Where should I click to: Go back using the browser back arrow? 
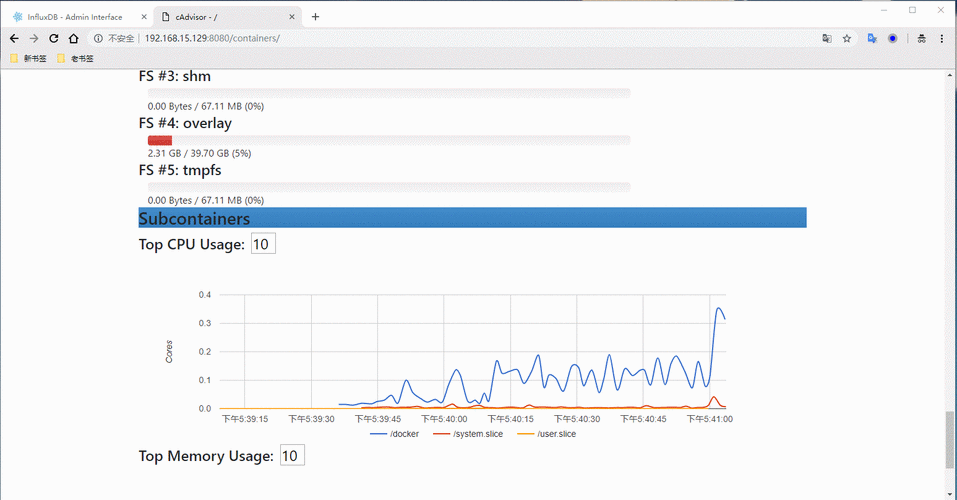(14, 38)
